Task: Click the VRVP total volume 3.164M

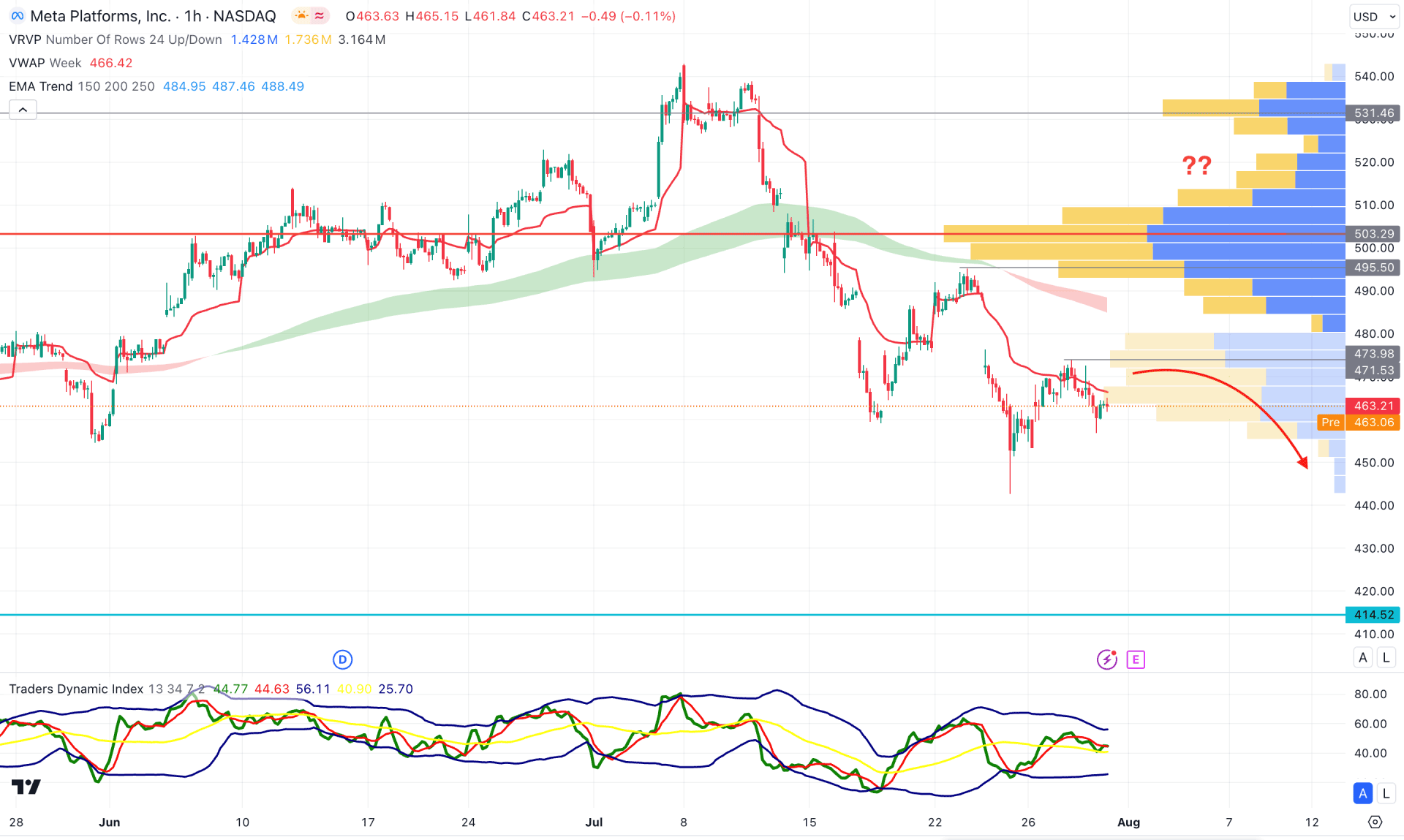Action: 362,39
